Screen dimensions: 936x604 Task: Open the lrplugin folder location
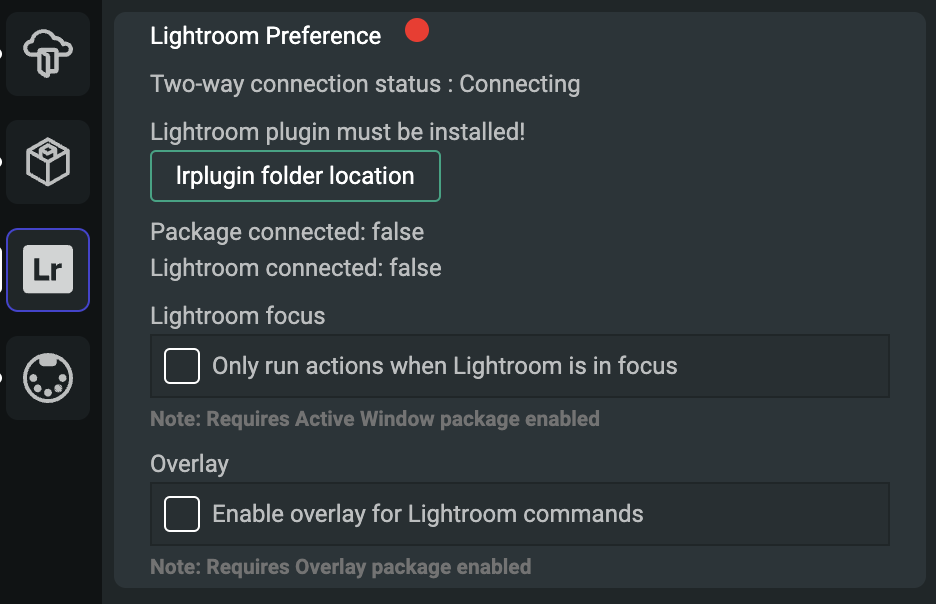[x=295, y=176]
